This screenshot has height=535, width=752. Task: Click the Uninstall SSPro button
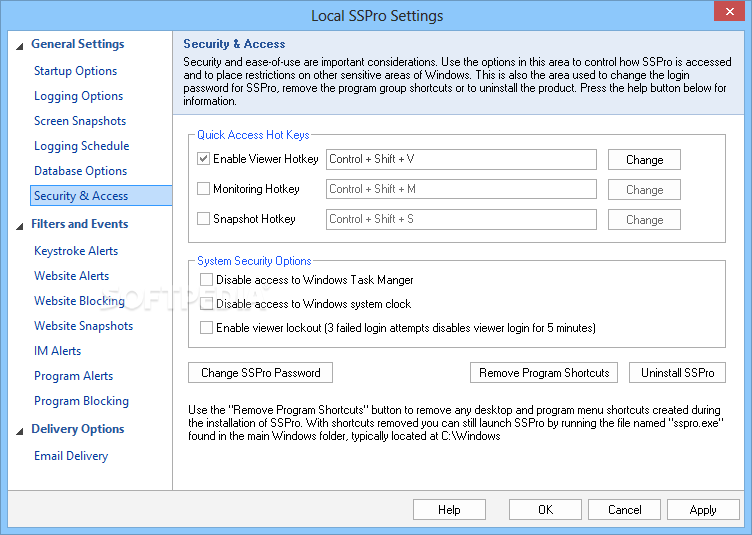[x=677, y=372]
